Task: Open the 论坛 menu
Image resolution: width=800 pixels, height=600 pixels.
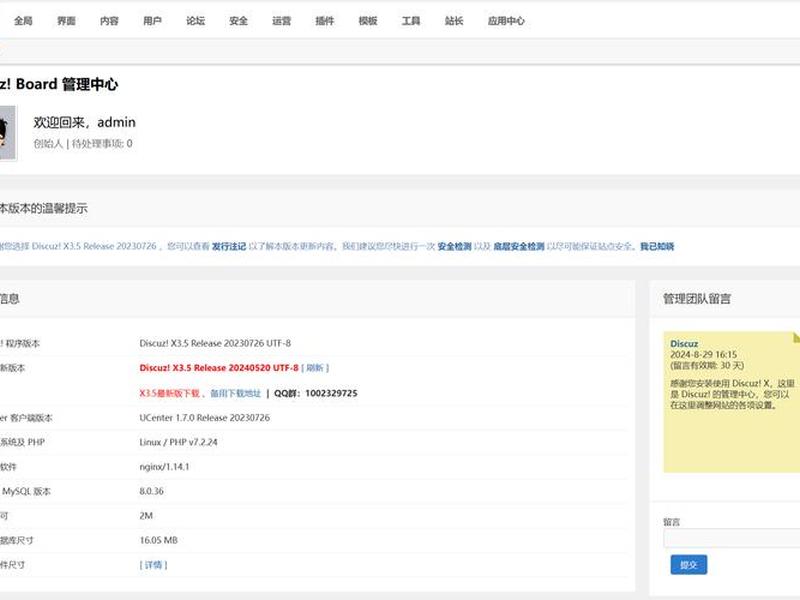Action: 195,21
